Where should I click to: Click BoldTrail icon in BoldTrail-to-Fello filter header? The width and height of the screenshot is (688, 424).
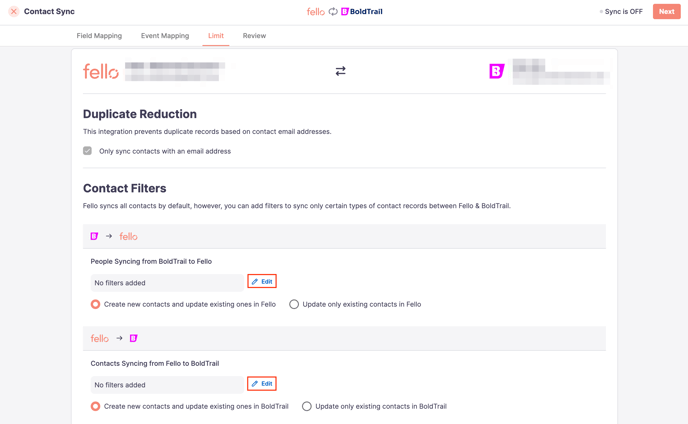(94, 236)
